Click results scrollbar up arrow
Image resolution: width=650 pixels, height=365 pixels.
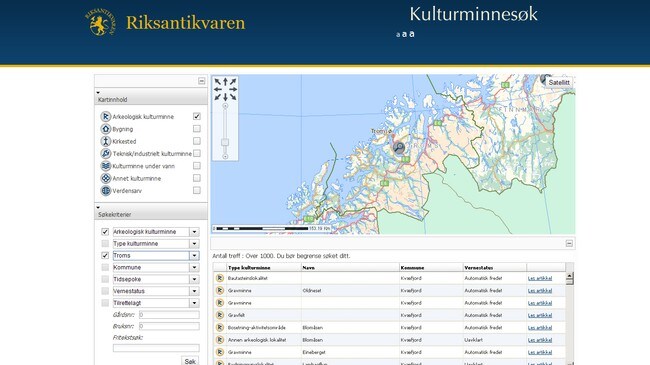point(570,275)
